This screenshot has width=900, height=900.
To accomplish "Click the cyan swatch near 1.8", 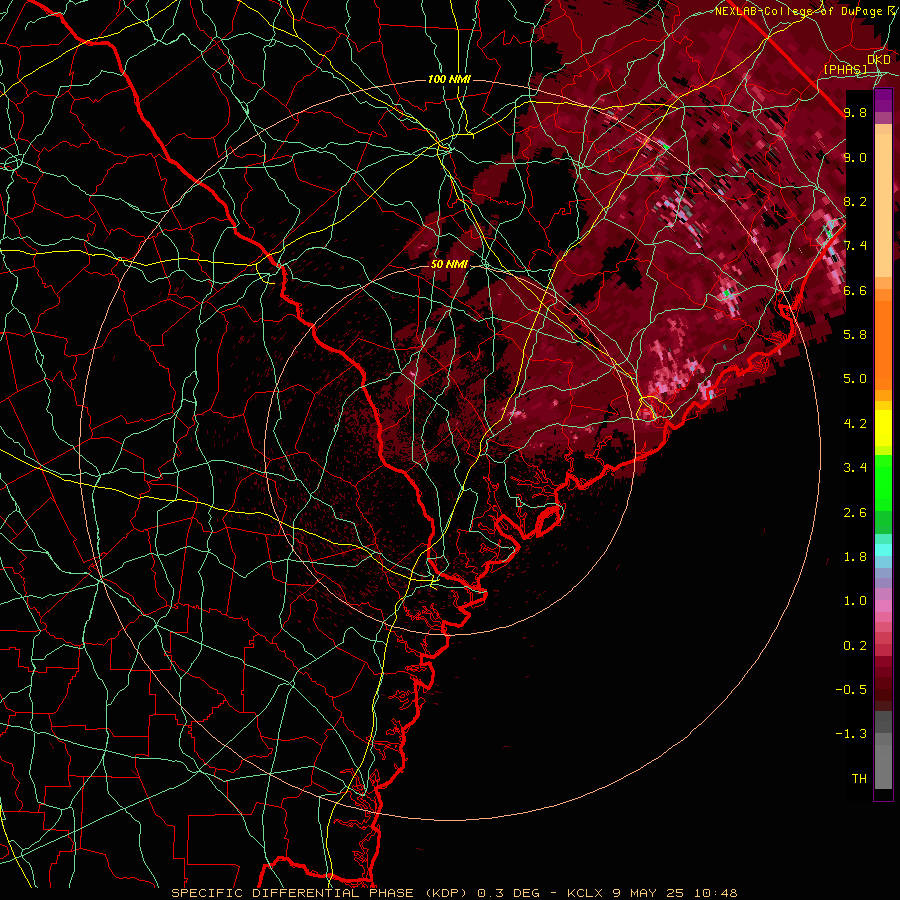I will [883, 550].
